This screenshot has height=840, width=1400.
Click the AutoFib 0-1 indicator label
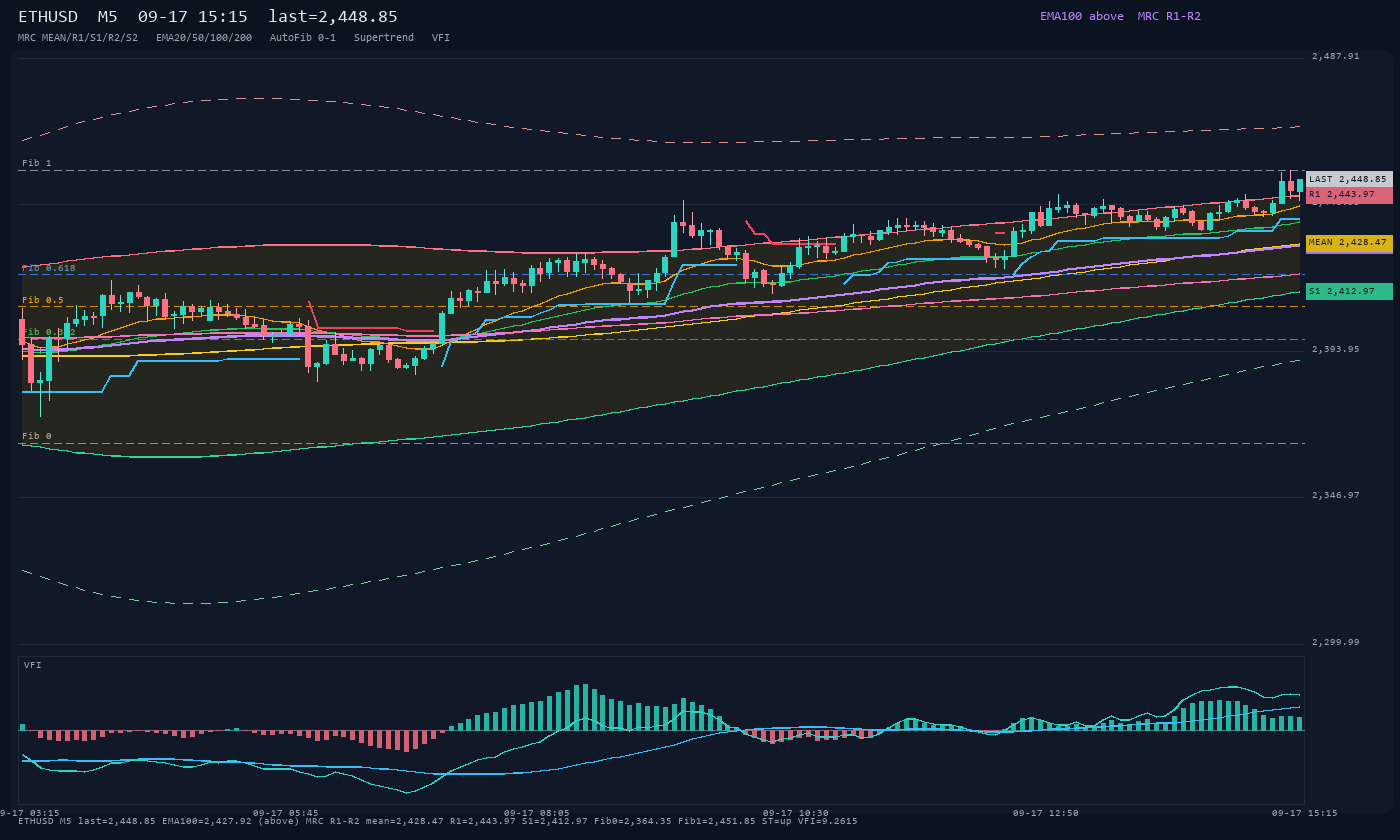(x=303, y=38)
